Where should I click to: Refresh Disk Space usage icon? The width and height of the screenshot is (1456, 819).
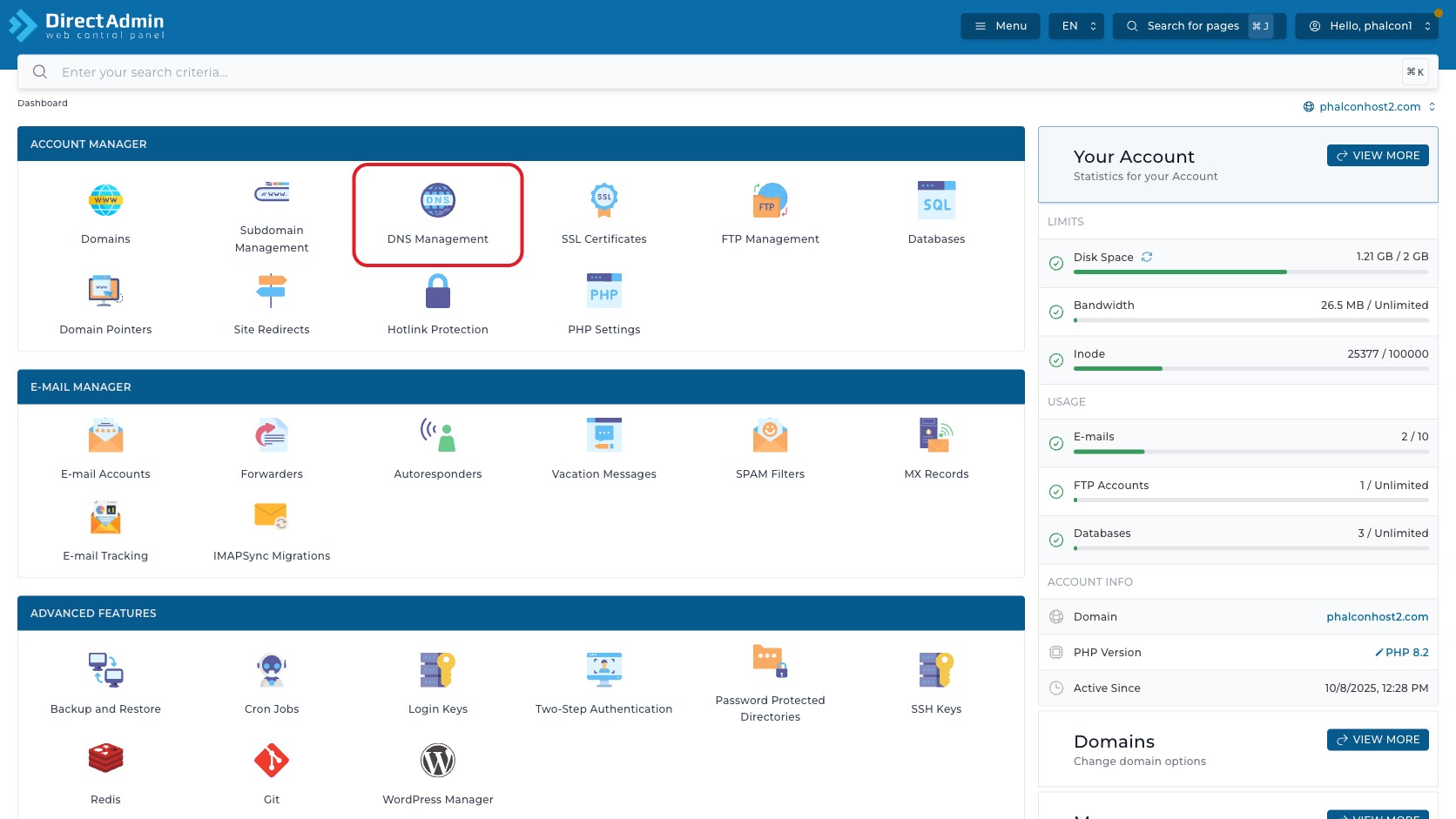[1147, 257]
